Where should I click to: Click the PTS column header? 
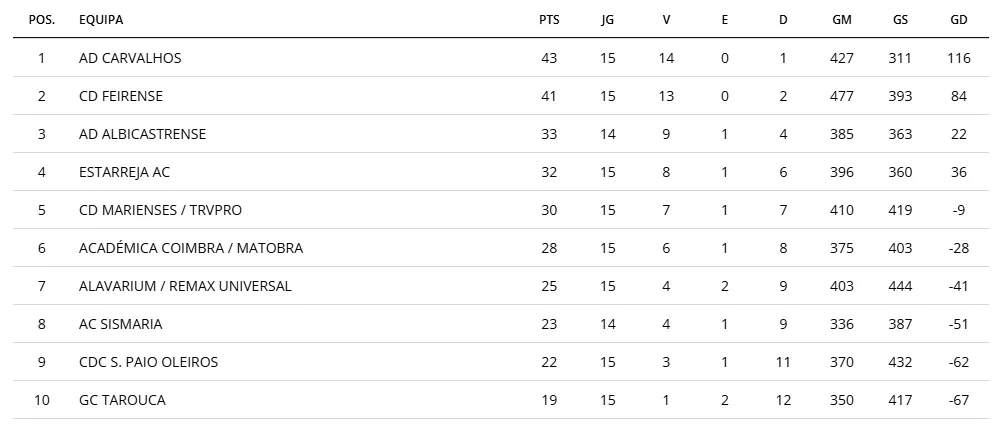(x=549, y=20)
